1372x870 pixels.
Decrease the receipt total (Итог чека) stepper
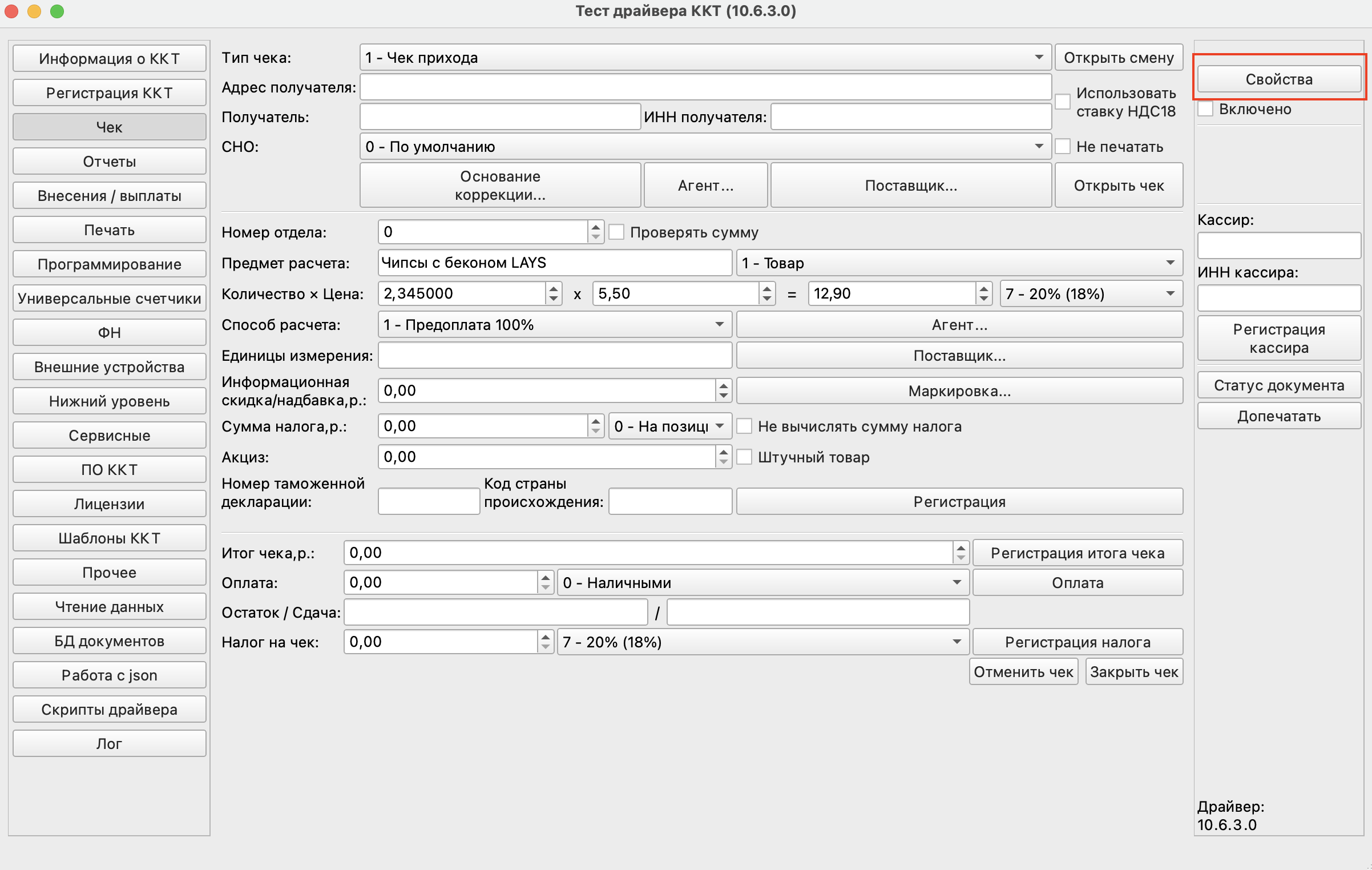[x=961, y=558]
